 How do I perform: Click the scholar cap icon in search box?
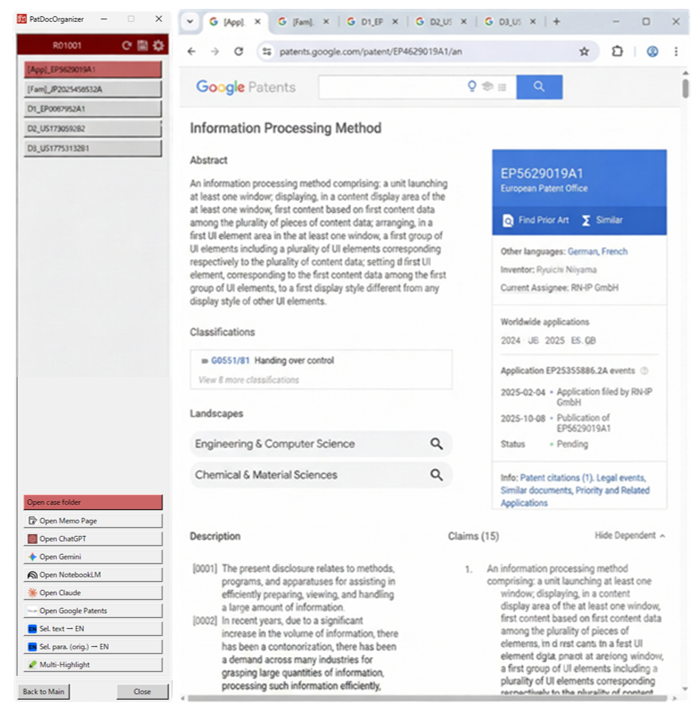pos(487,86)
